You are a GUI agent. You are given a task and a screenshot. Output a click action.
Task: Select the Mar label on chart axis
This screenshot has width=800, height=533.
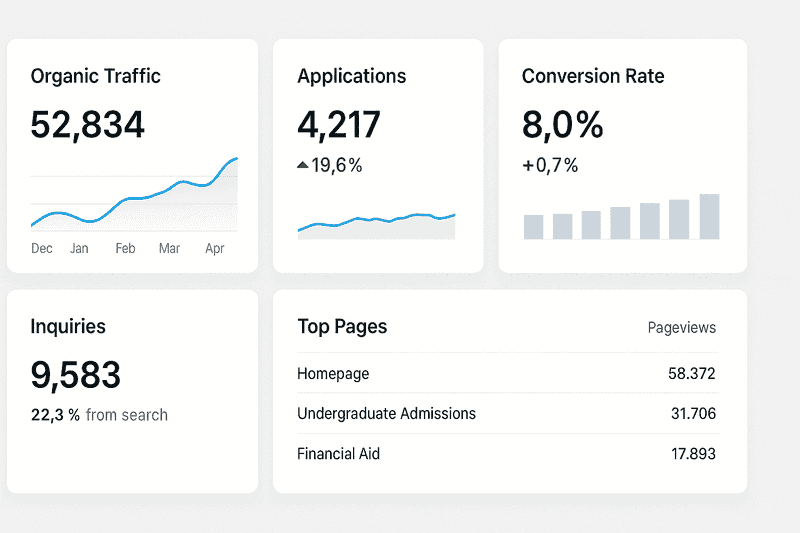coord(169,248)
